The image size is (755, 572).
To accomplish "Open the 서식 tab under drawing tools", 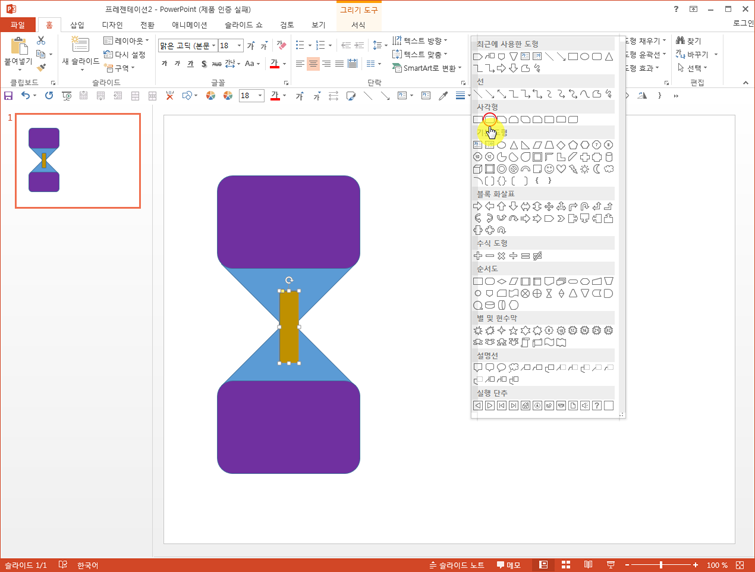I will click(x=359, y=25).
